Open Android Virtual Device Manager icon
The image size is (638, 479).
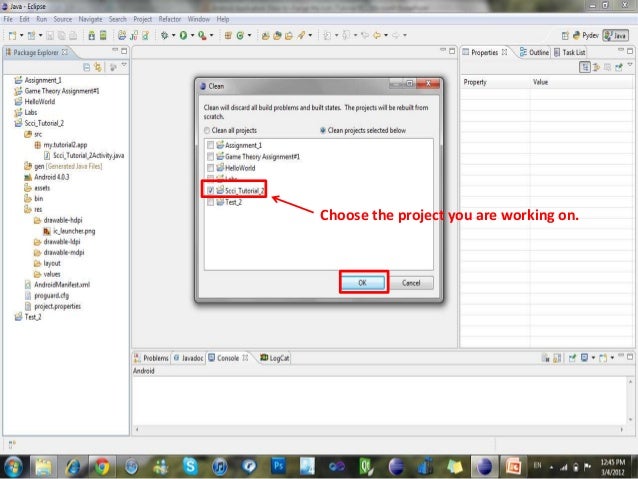[103, 36]
